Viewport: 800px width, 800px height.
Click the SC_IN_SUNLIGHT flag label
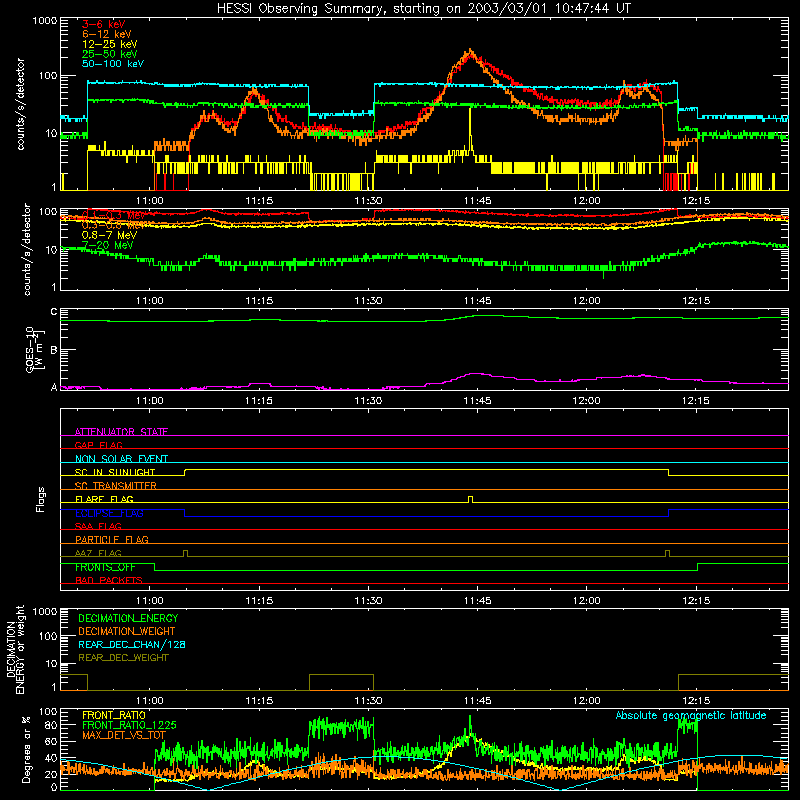[115, 472]
